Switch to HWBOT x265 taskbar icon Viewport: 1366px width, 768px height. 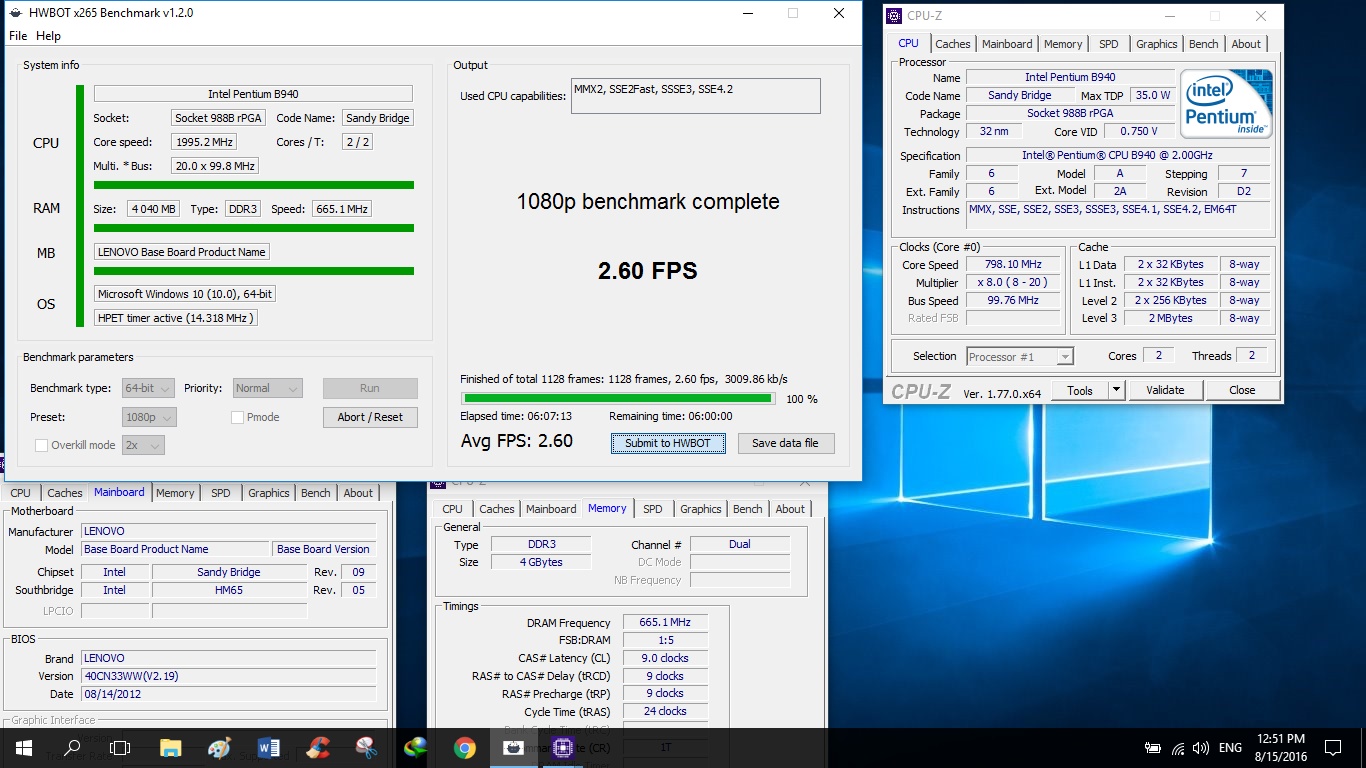(513, 747)
